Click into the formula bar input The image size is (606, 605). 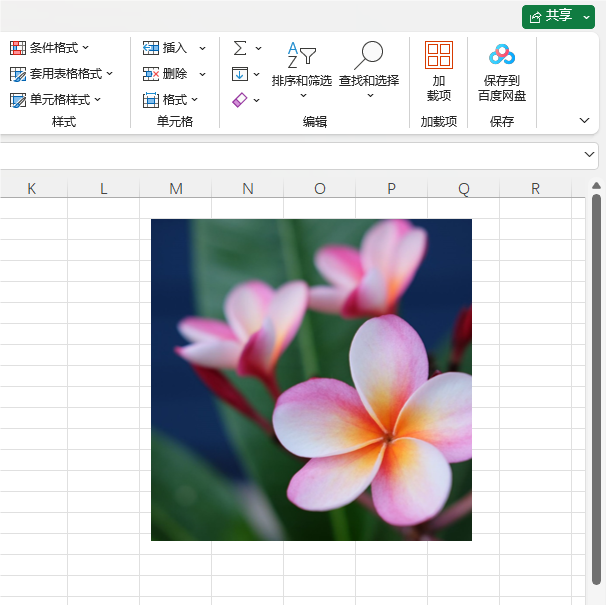coord(290,155)
